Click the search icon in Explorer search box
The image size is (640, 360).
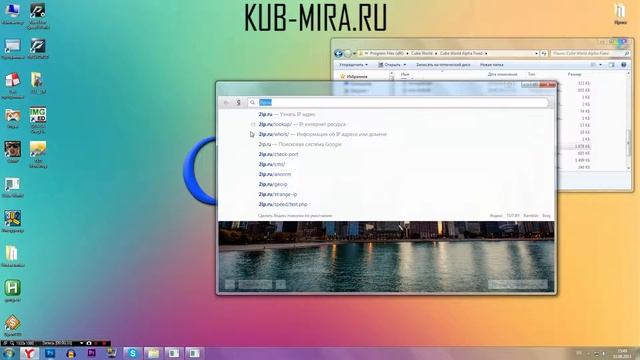pyautogui.click(x=627, y=53)
